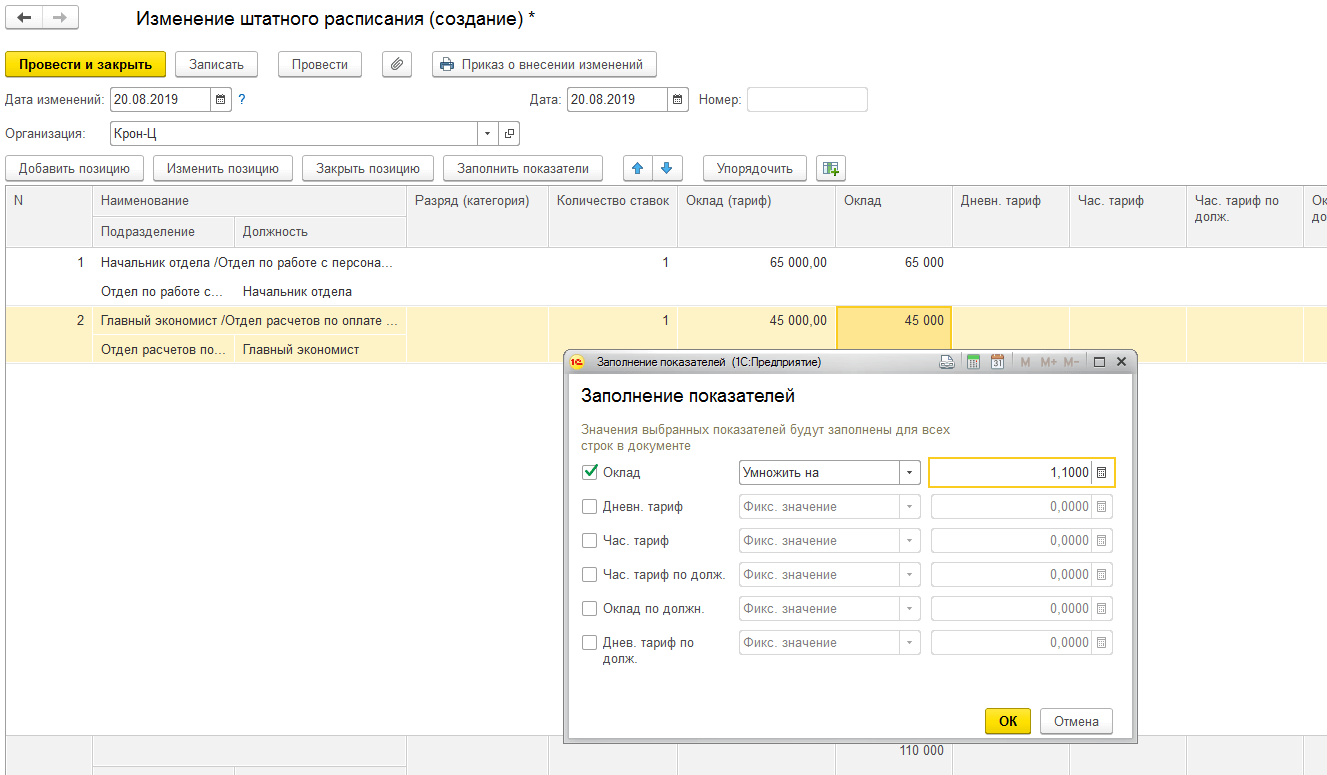1327x775 pixels.
Task: Open calculator icon in dialog title bar
Action: click(973, 362)
